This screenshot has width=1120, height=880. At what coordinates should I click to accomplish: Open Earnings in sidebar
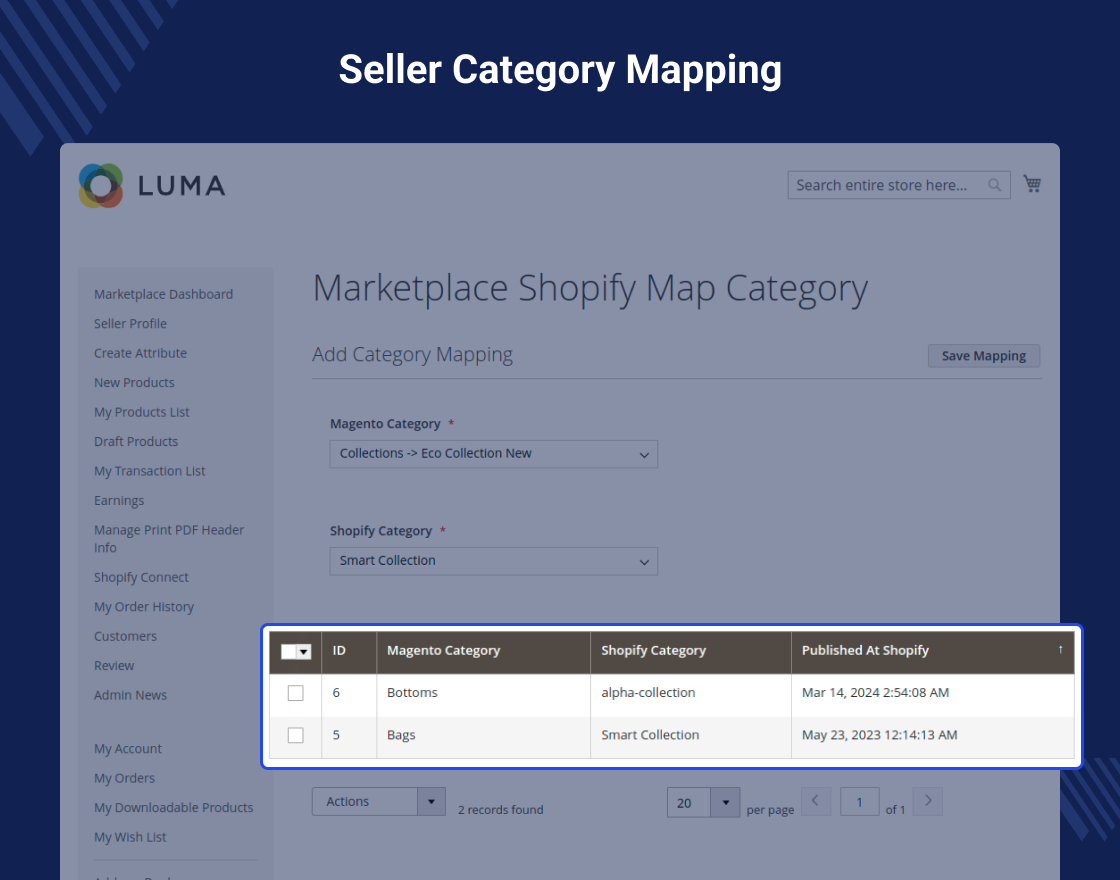point(119,501)
